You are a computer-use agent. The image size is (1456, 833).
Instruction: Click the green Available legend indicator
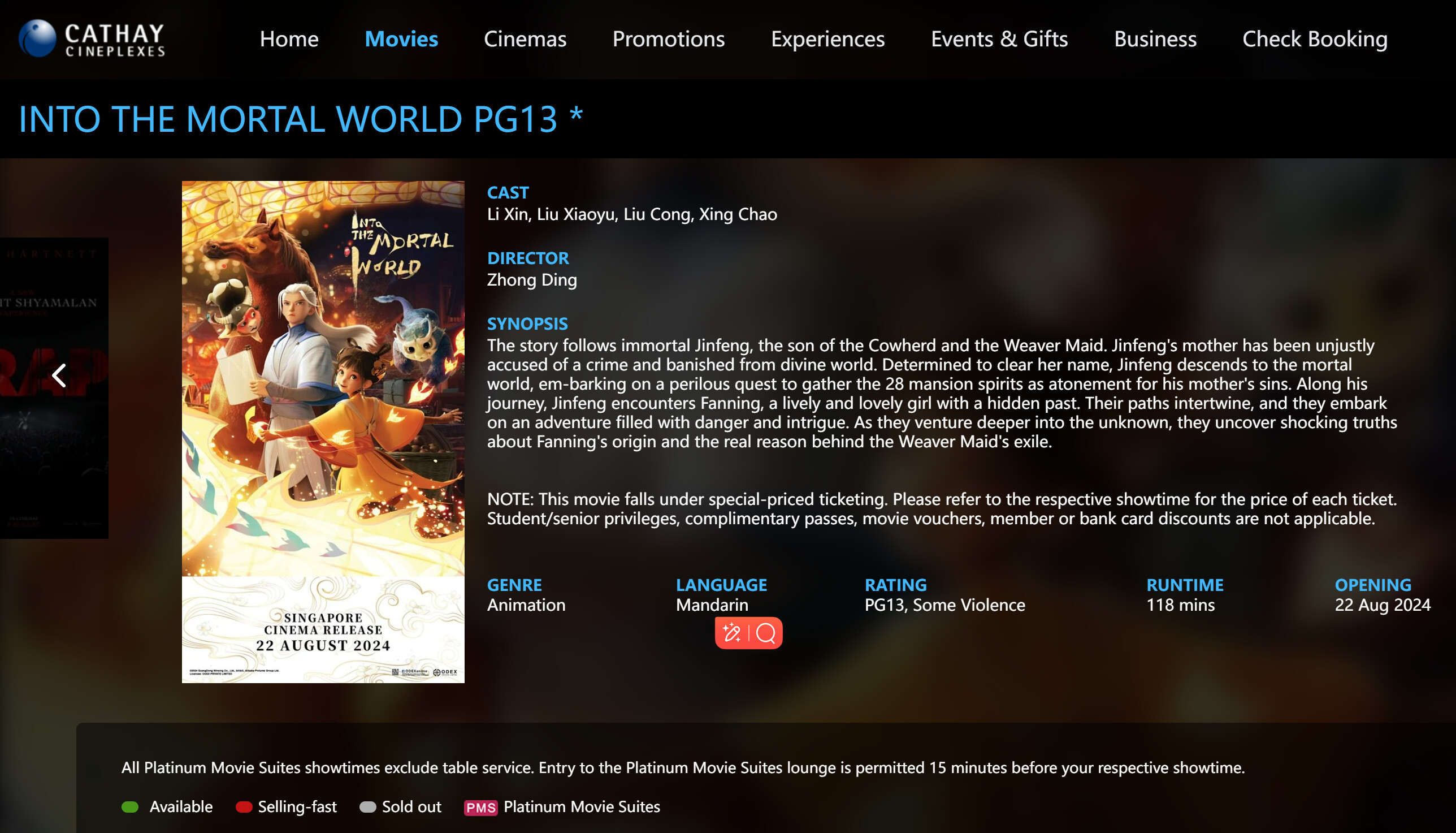131,806
